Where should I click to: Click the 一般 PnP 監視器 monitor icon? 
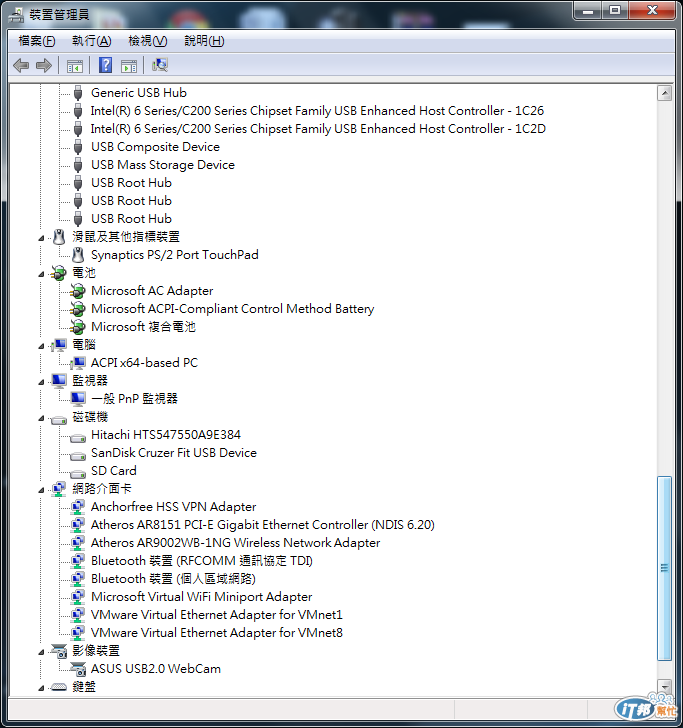(78, 399)
